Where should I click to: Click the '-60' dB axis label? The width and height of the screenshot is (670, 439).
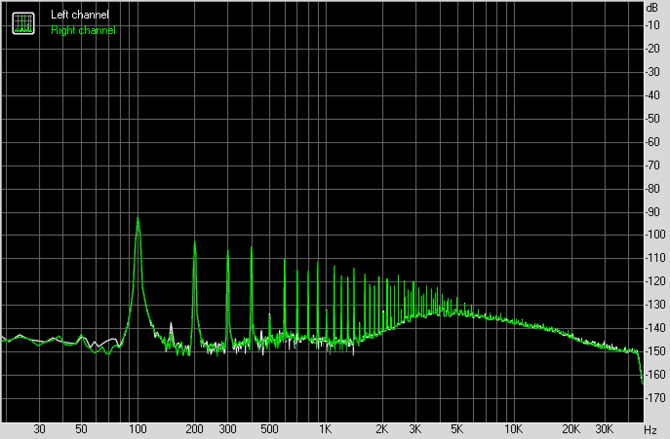pos(652,142)
